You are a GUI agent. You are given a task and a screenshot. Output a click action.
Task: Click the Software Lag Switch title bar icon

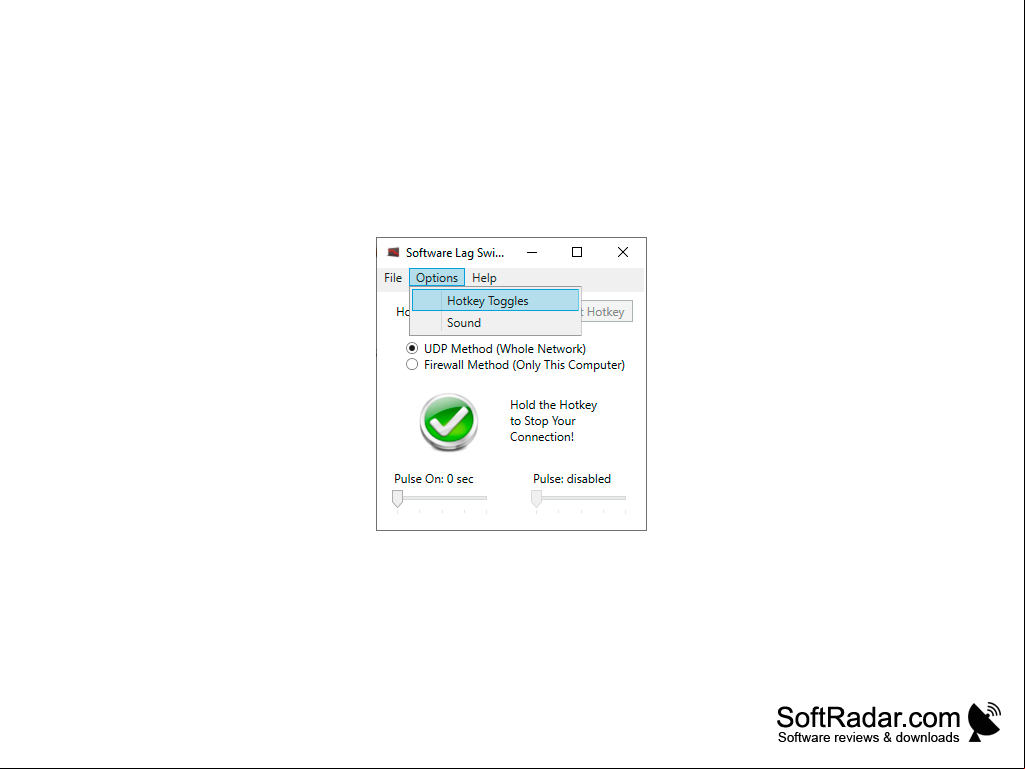[393, 252]
